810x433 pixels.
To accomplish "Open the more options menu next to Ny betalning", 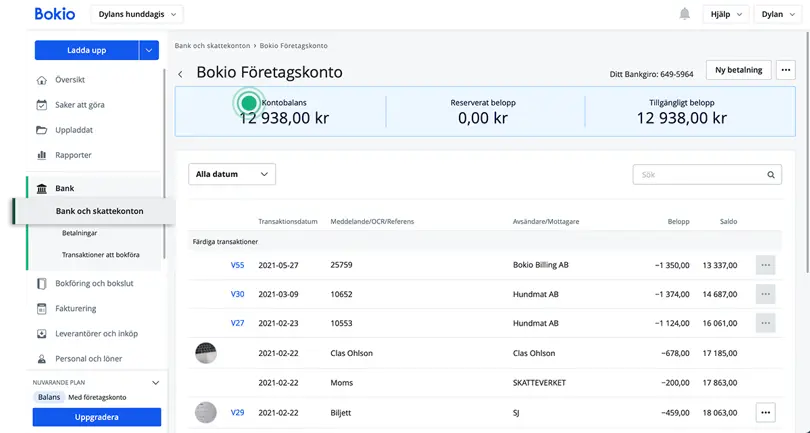I will point(785,70).
